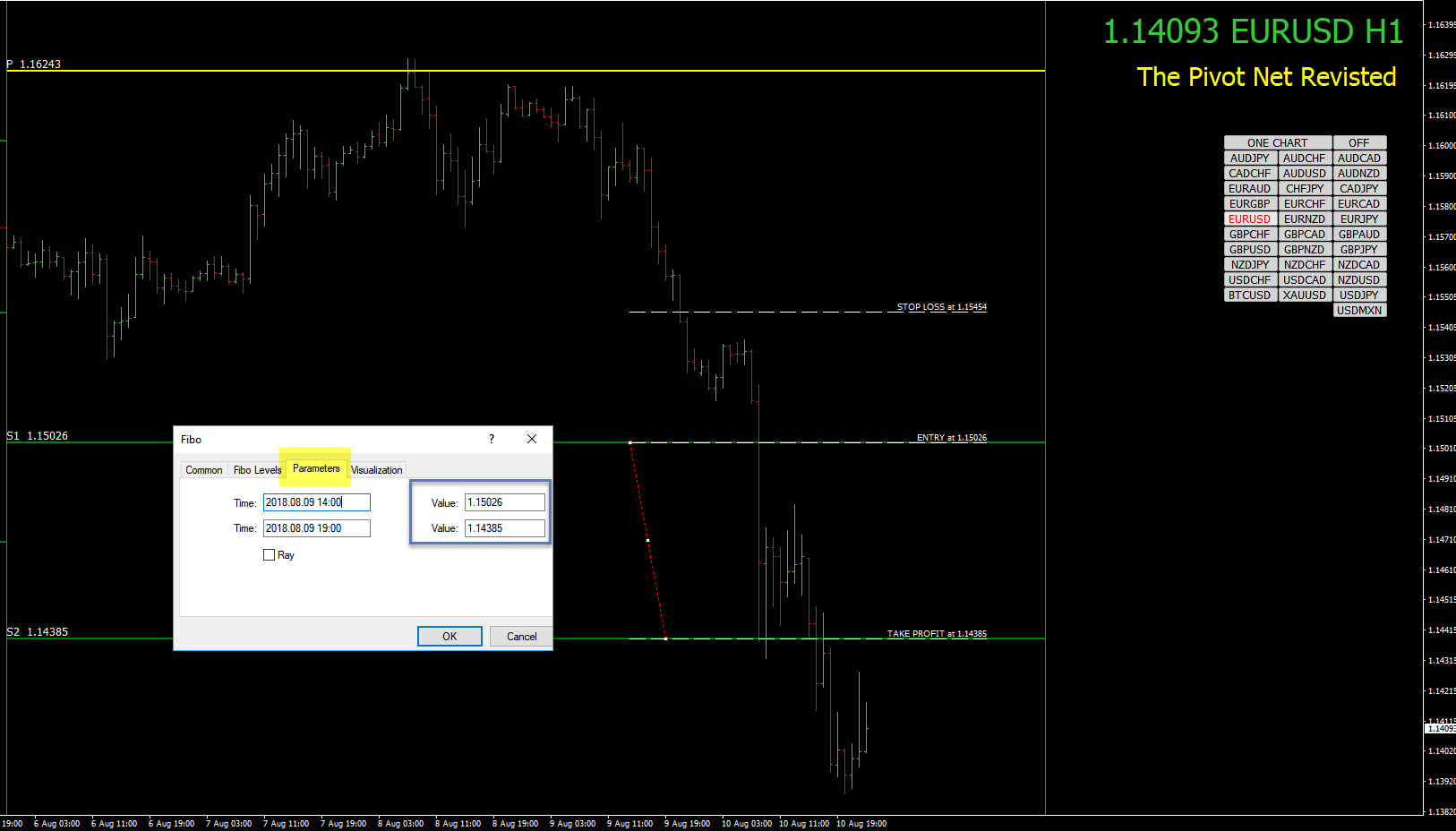Click The Pivot Net Revisted heading
1456x831 pixels.
1266,77
